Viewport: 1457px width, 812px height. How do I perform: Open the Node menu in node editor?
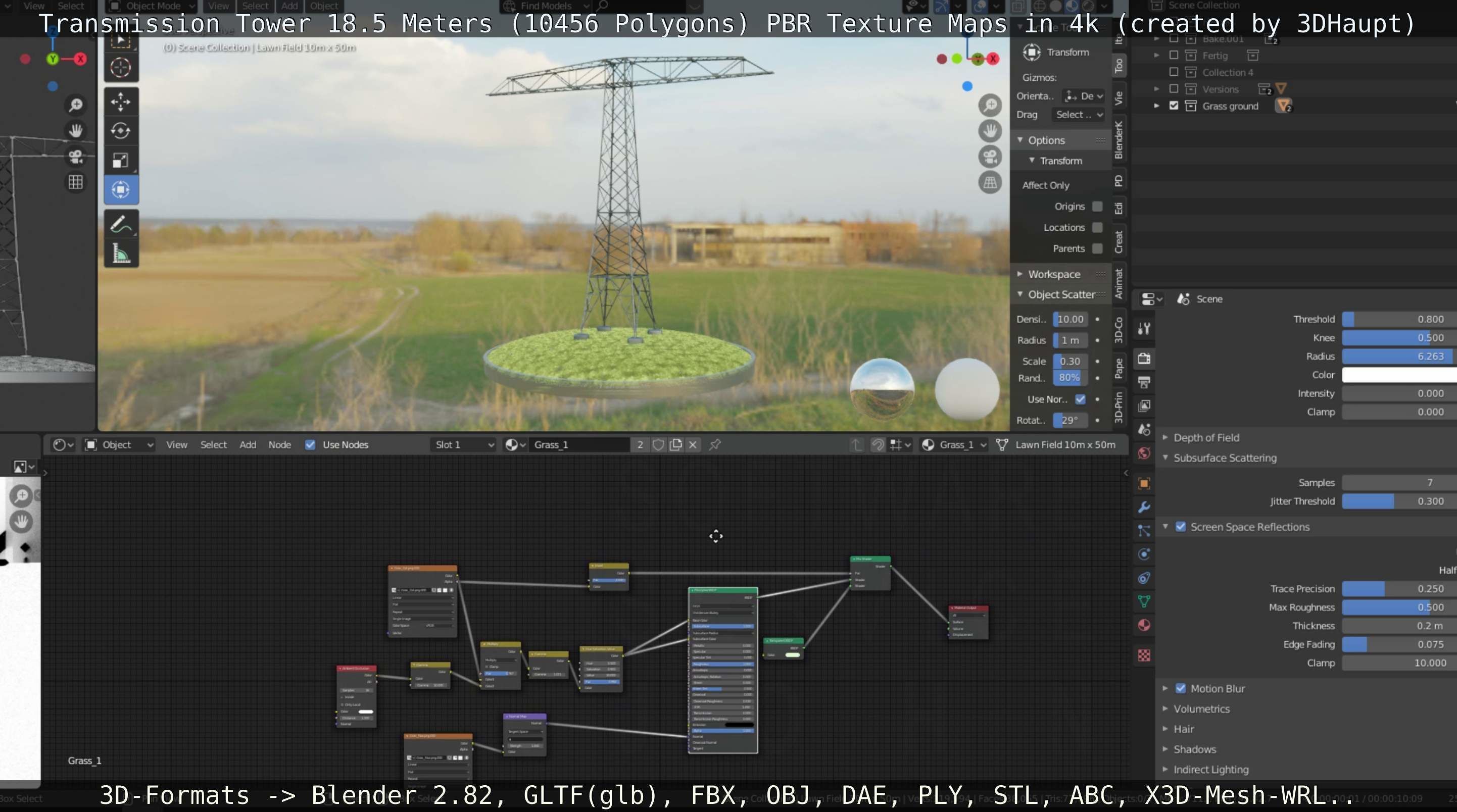pos(279,444)
